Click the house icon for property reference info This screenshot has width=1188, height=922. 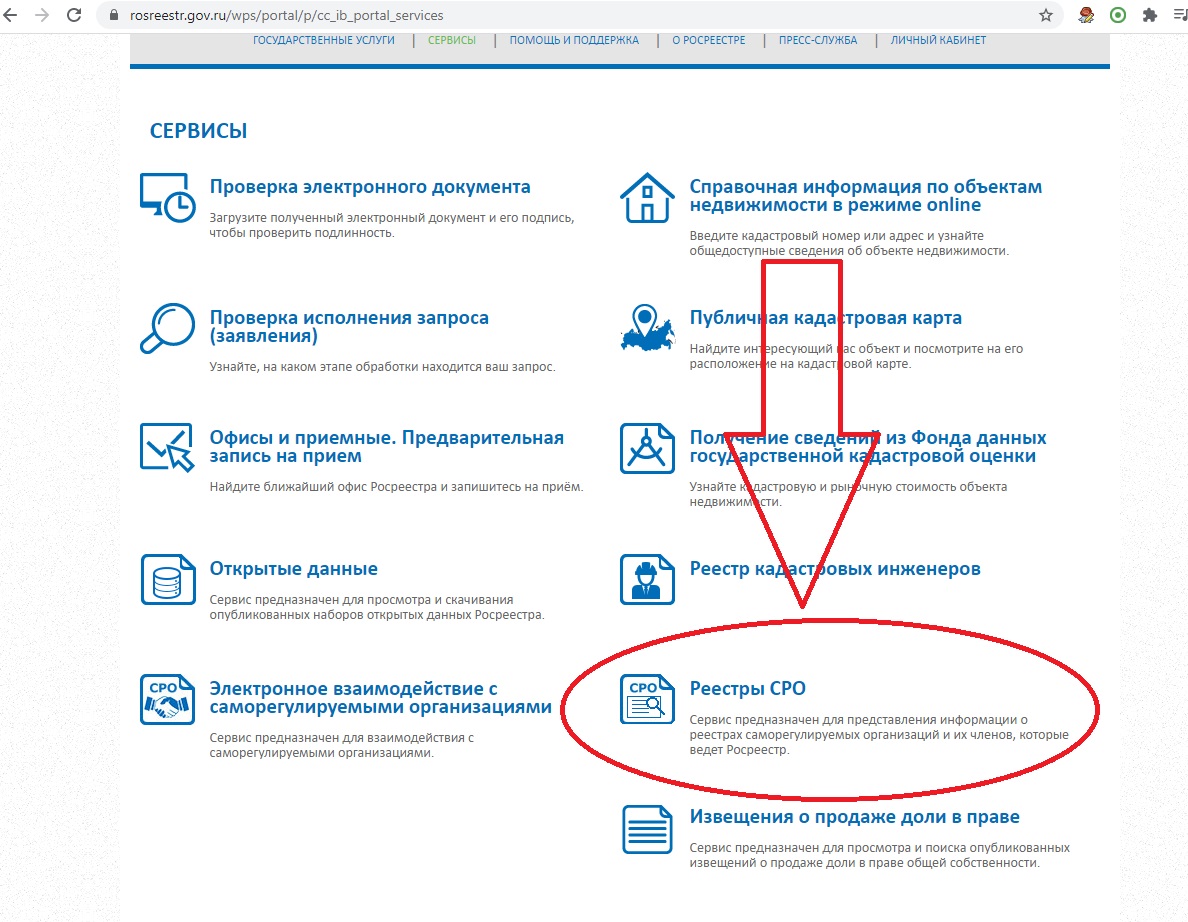647,198
